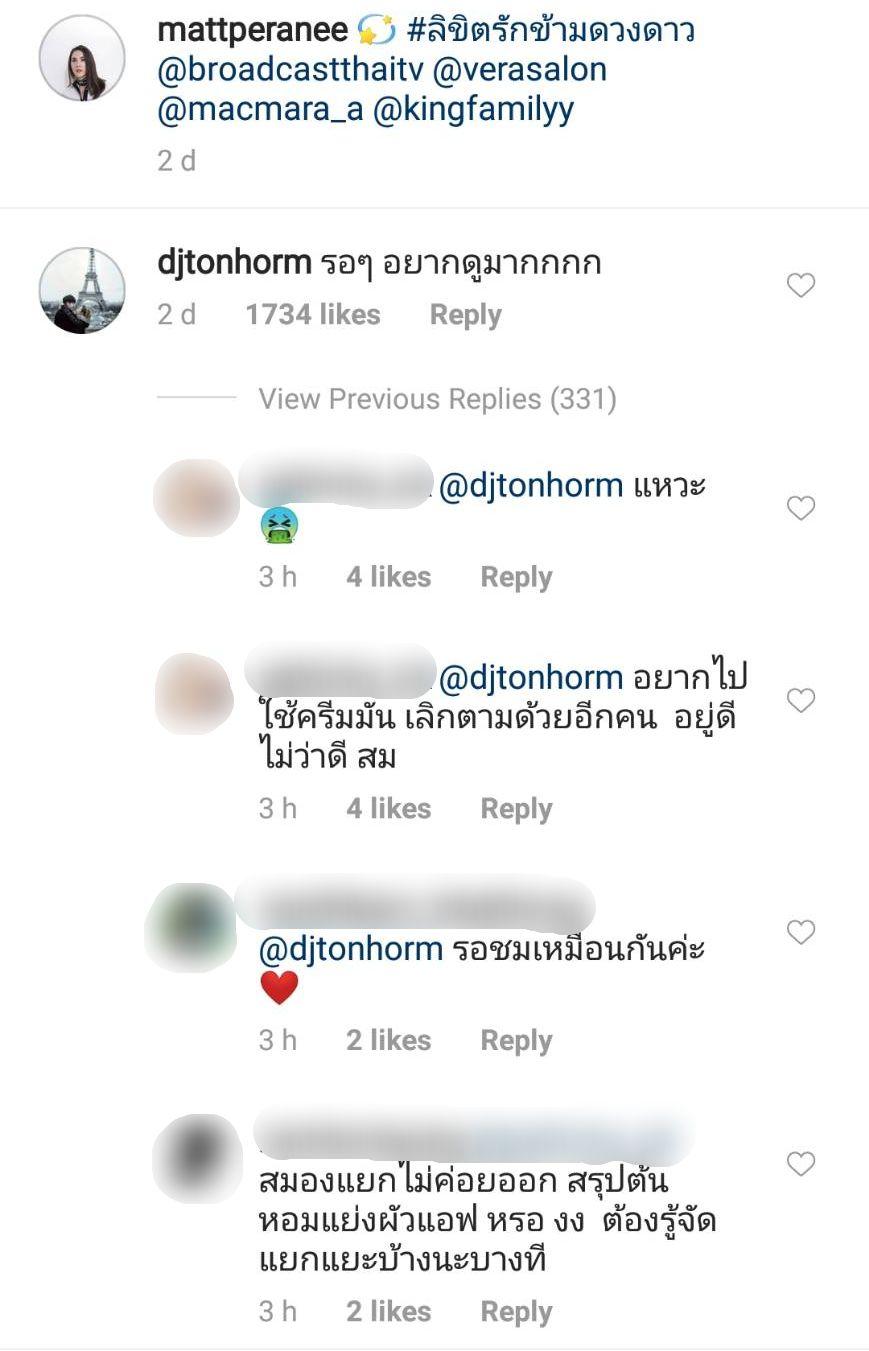Expand View Previous Replies (331)
Viewport: 869px width, 1351px height.
click(x=437, y=399)
